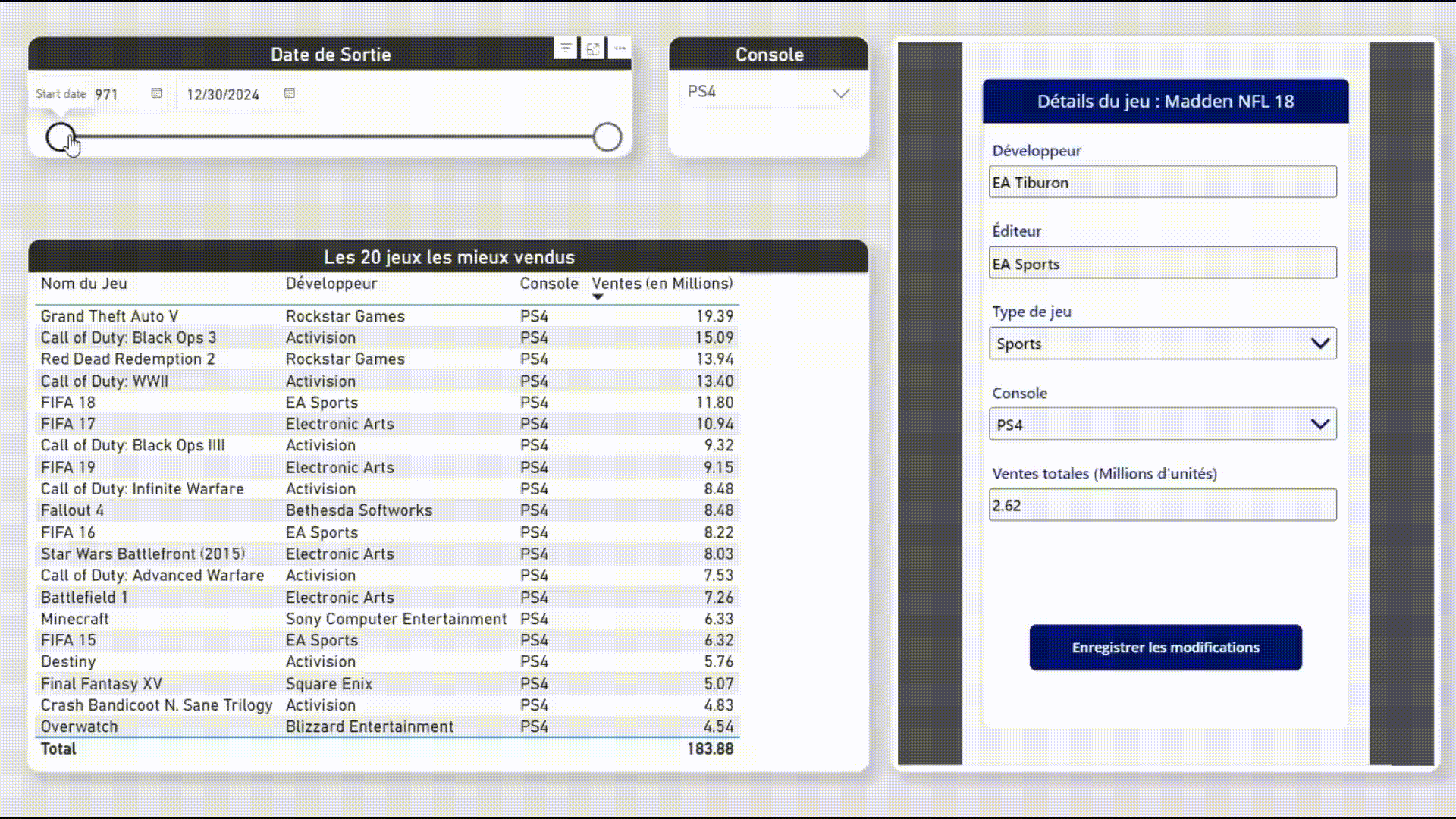
Task: Select the Fallout 4 row
Action: pyautogui.click(x=387, y=510)
